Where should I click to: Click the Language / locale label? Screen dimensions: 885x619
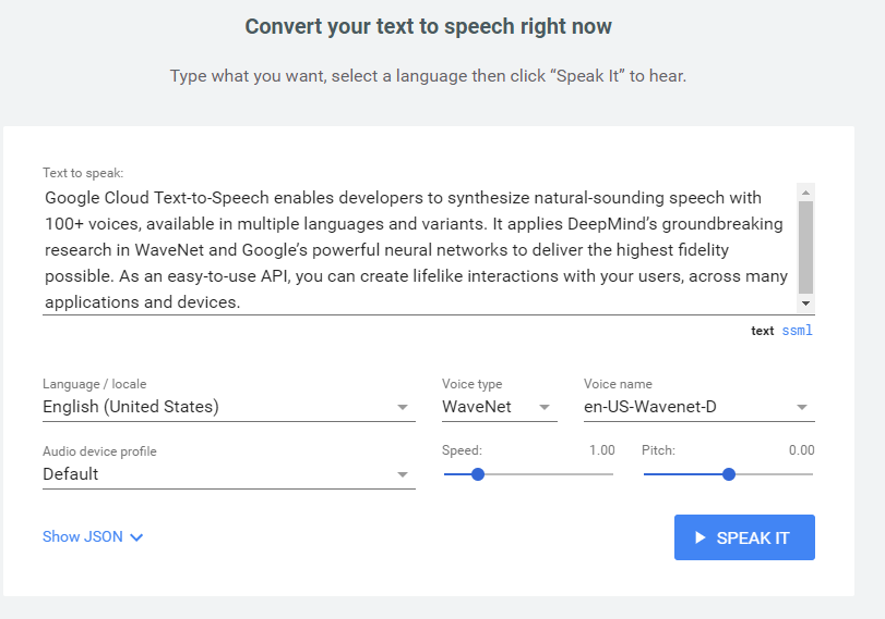(94, 384)
